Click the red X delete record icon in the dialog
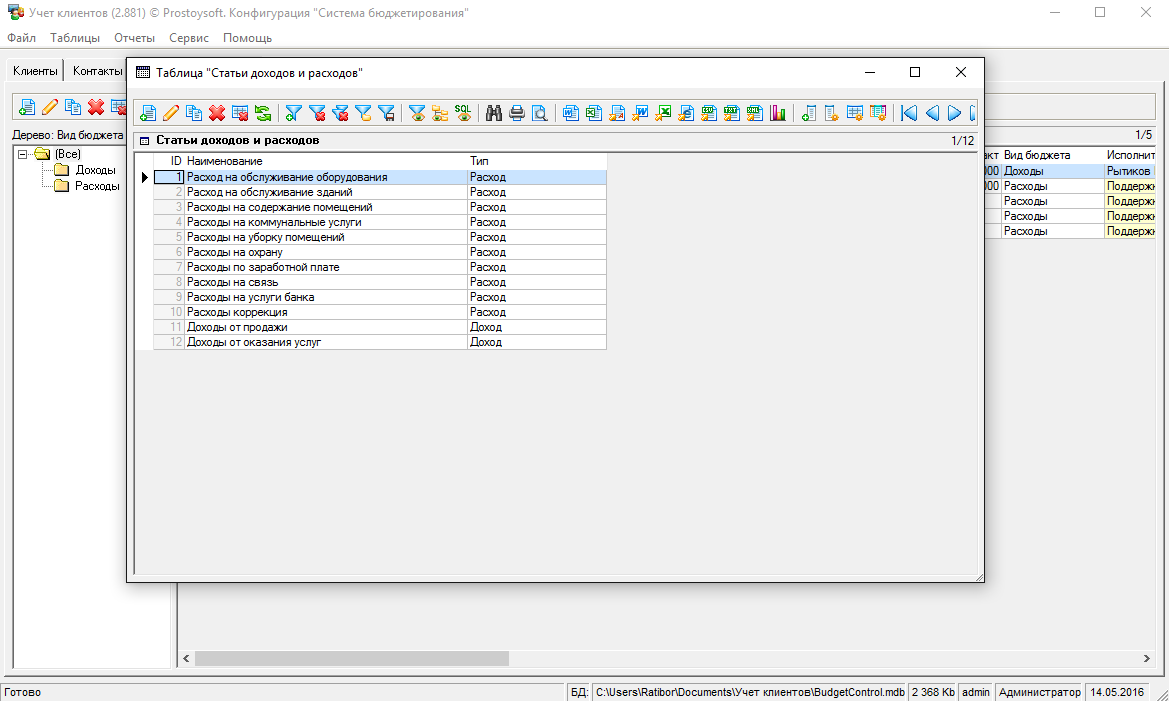 click(x=216, y=113)
